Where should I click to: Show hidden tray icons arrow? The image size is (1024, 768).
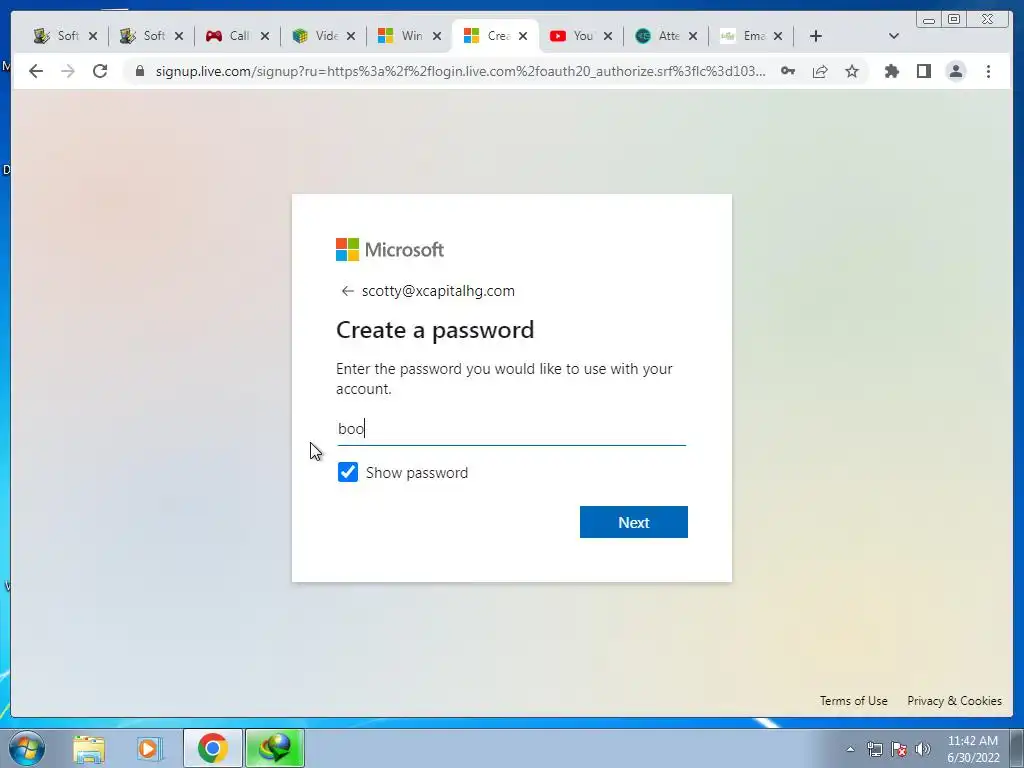(850, 749)
